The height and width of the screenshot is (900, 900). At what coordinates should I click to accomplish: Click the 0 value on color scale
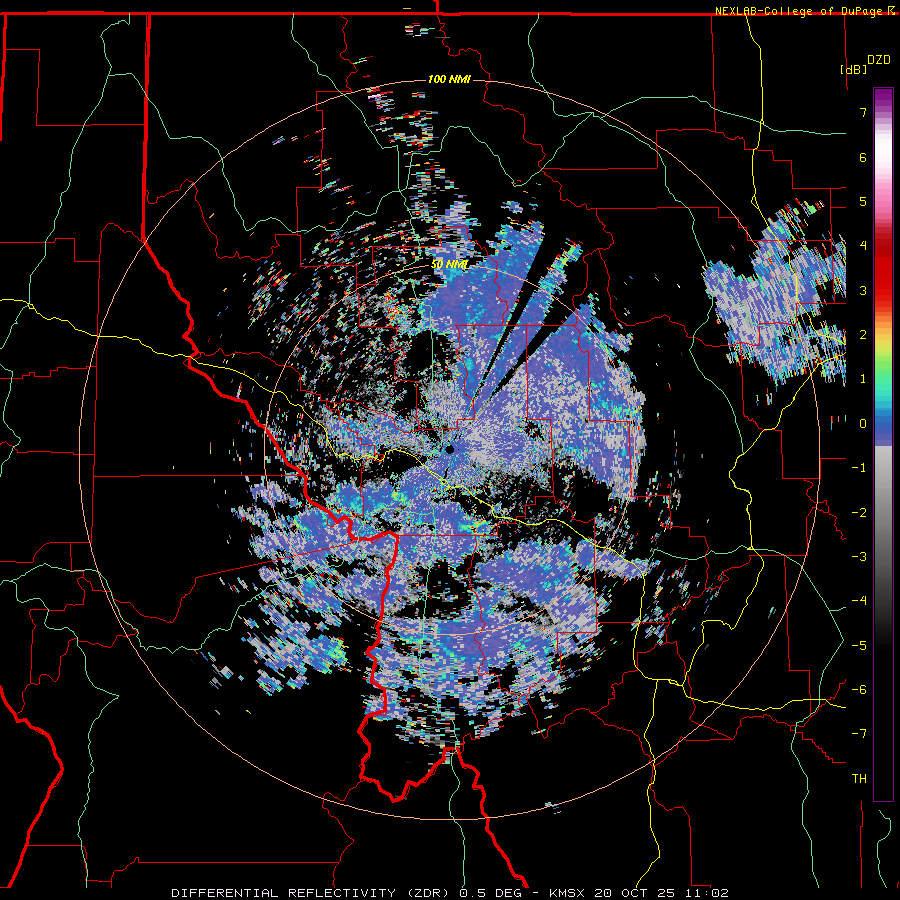863,424
